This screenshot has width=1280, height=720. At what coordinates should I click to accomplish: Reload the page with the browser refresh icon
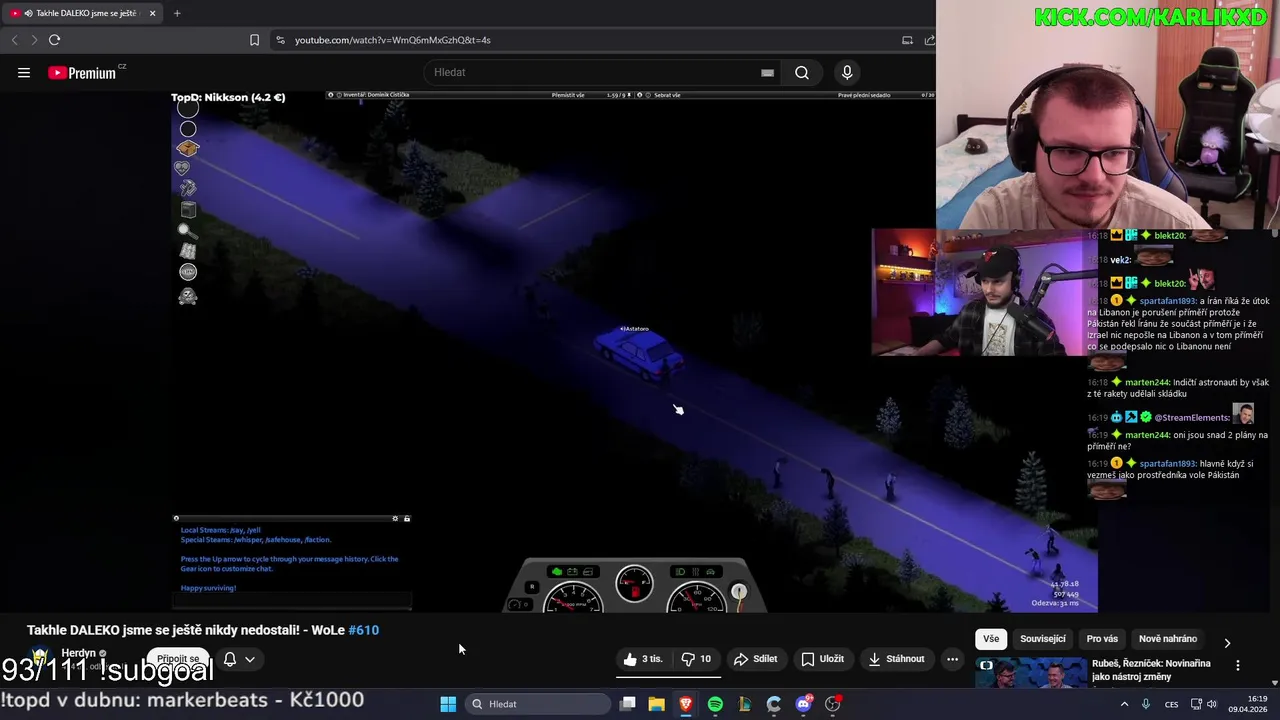pyautogui.click(x=54, y=40)
